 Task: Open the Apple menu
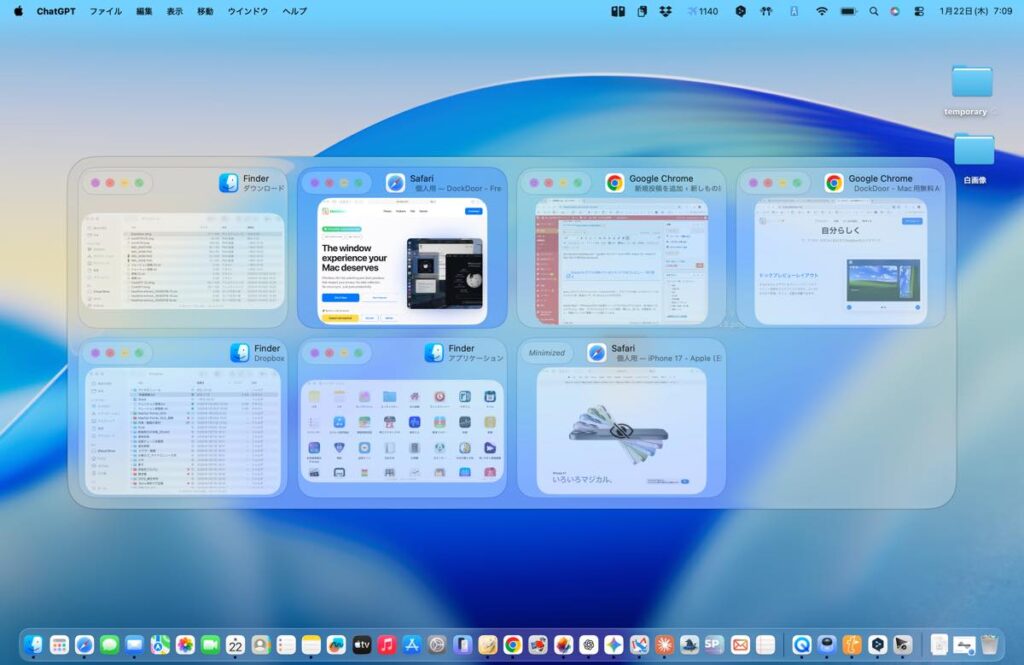pos(18,11)
